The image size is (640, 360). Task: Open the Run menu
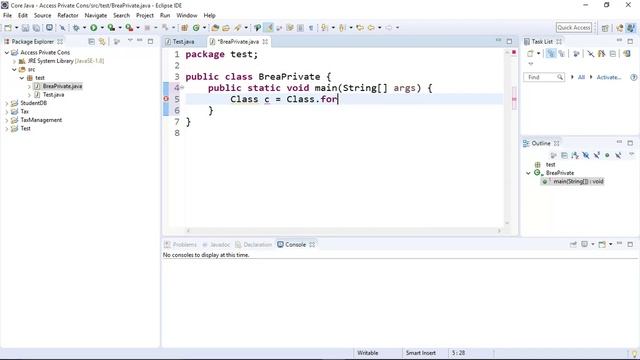pyautogui.click(x=165, y=16)
